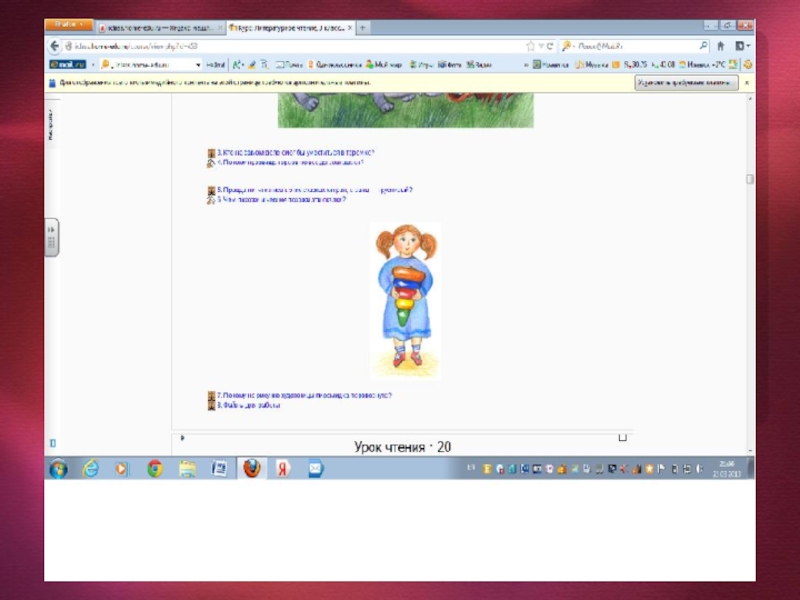Click the girl with pyramid toy image
Screen dimensions: 800x600
click(405, 300)
